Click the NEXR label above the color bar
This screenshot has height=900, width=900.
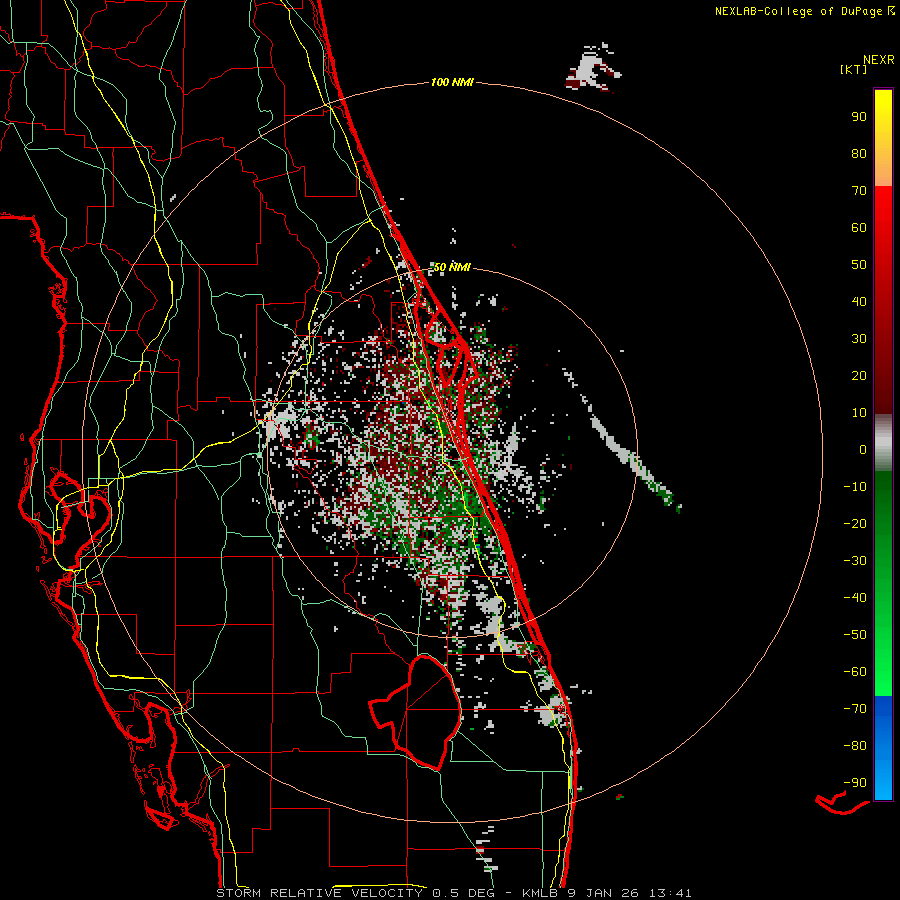coord(878,60)
